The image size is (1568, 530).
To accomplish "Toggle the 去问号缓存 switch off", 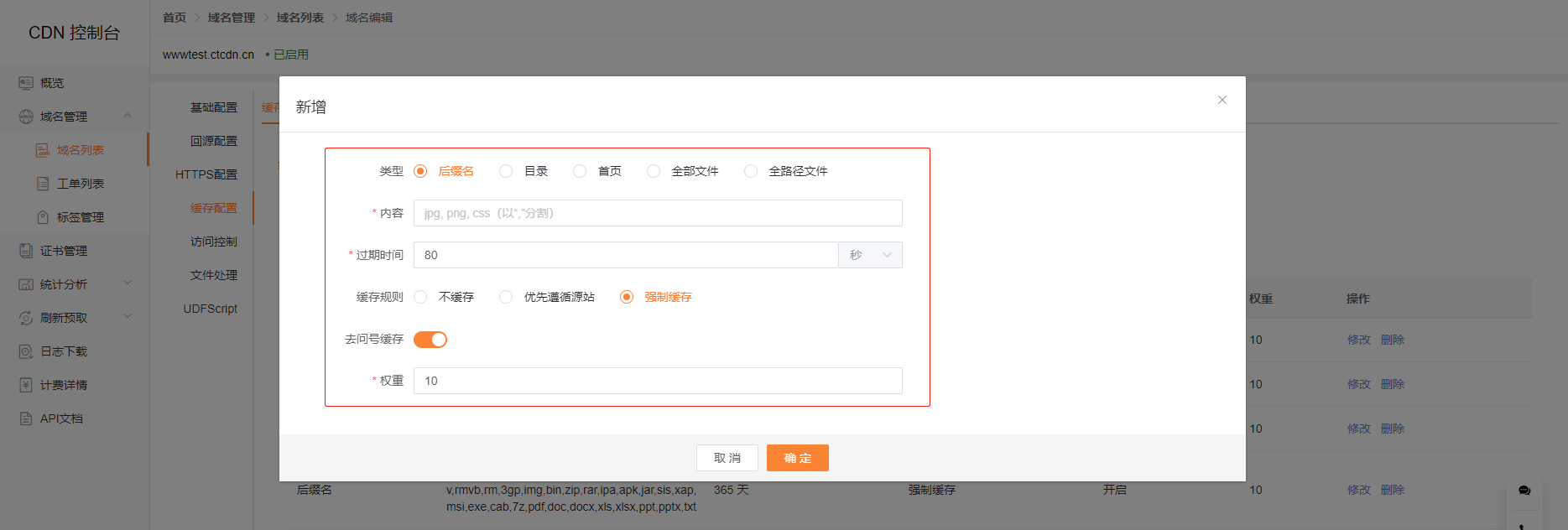I will (x=430, y=340).
